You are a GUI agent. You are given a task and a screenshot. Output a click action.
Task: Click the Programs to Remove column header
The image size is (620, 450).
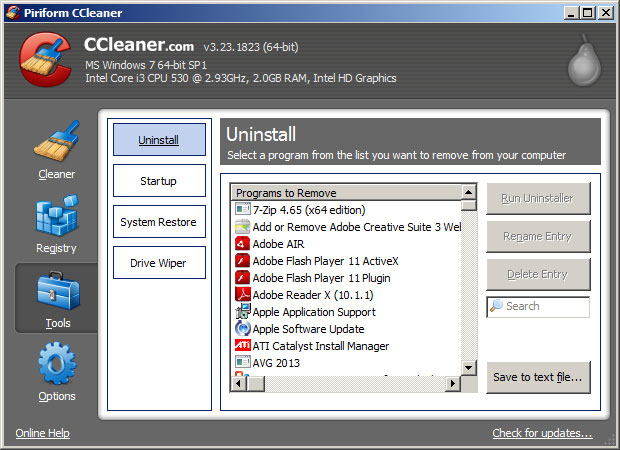point(346,193)
